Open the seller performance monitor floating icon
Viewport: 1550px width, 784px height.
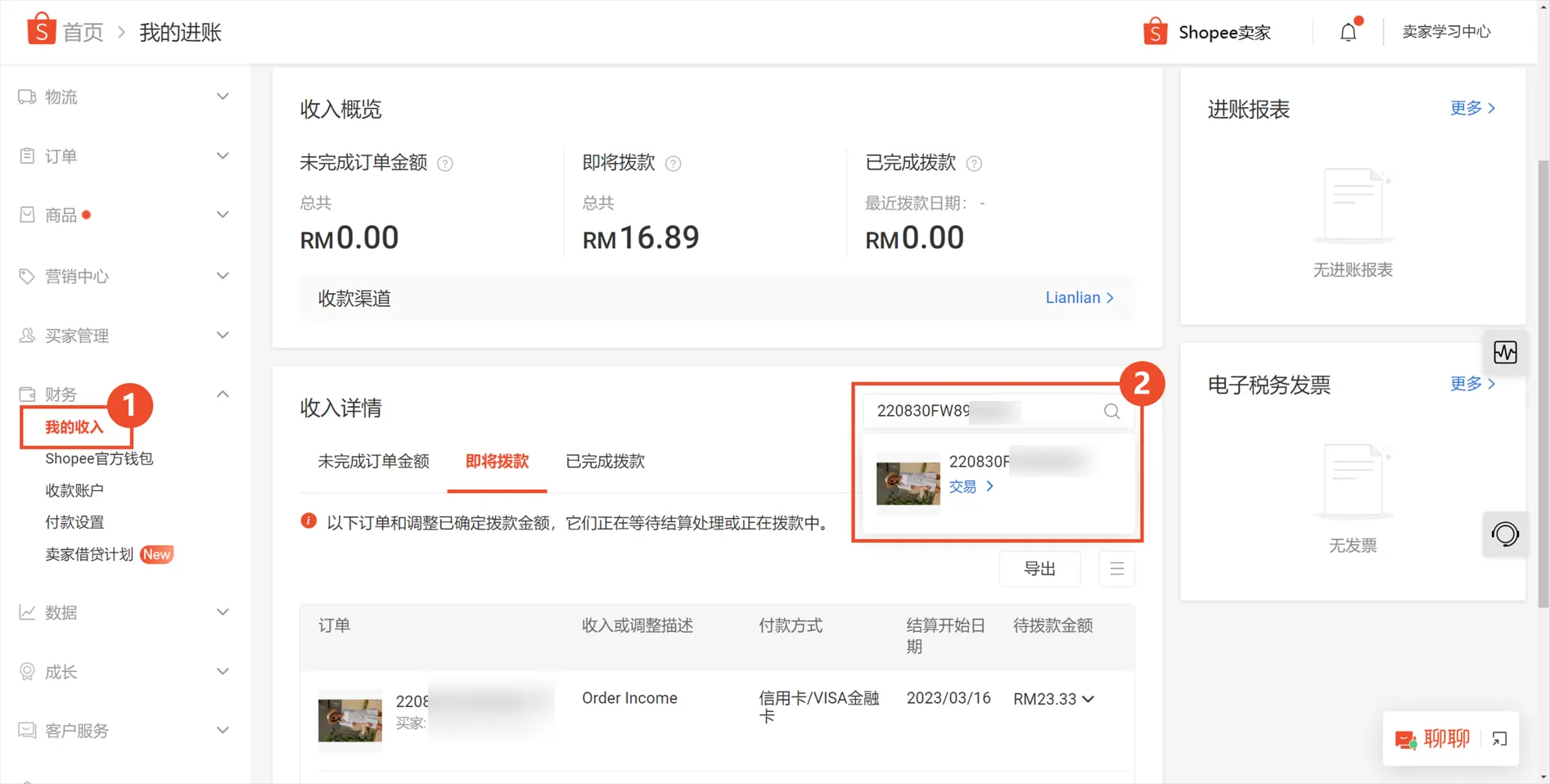[x=1504, y=352]
